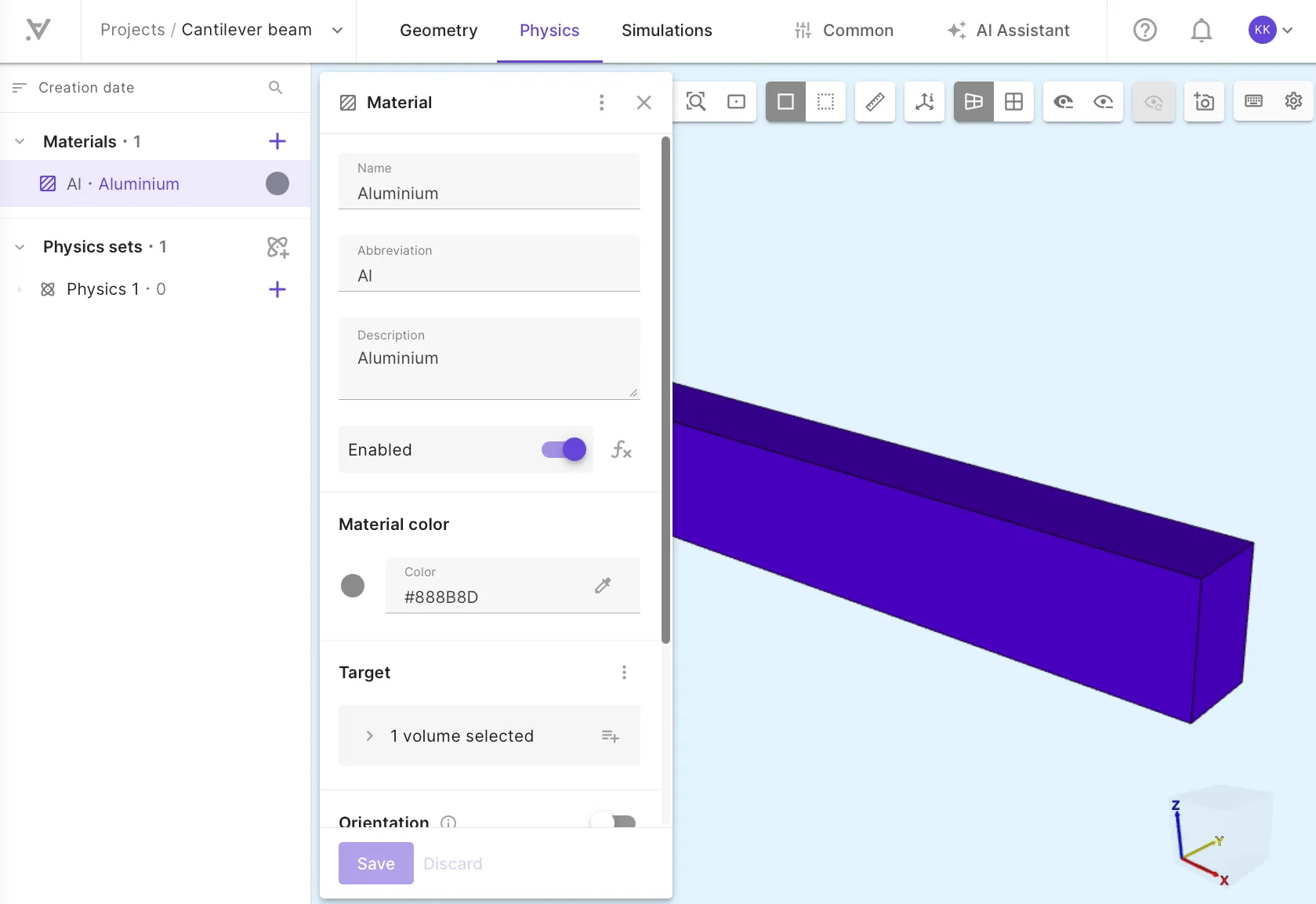Activate the ruler measure tool

875,101
